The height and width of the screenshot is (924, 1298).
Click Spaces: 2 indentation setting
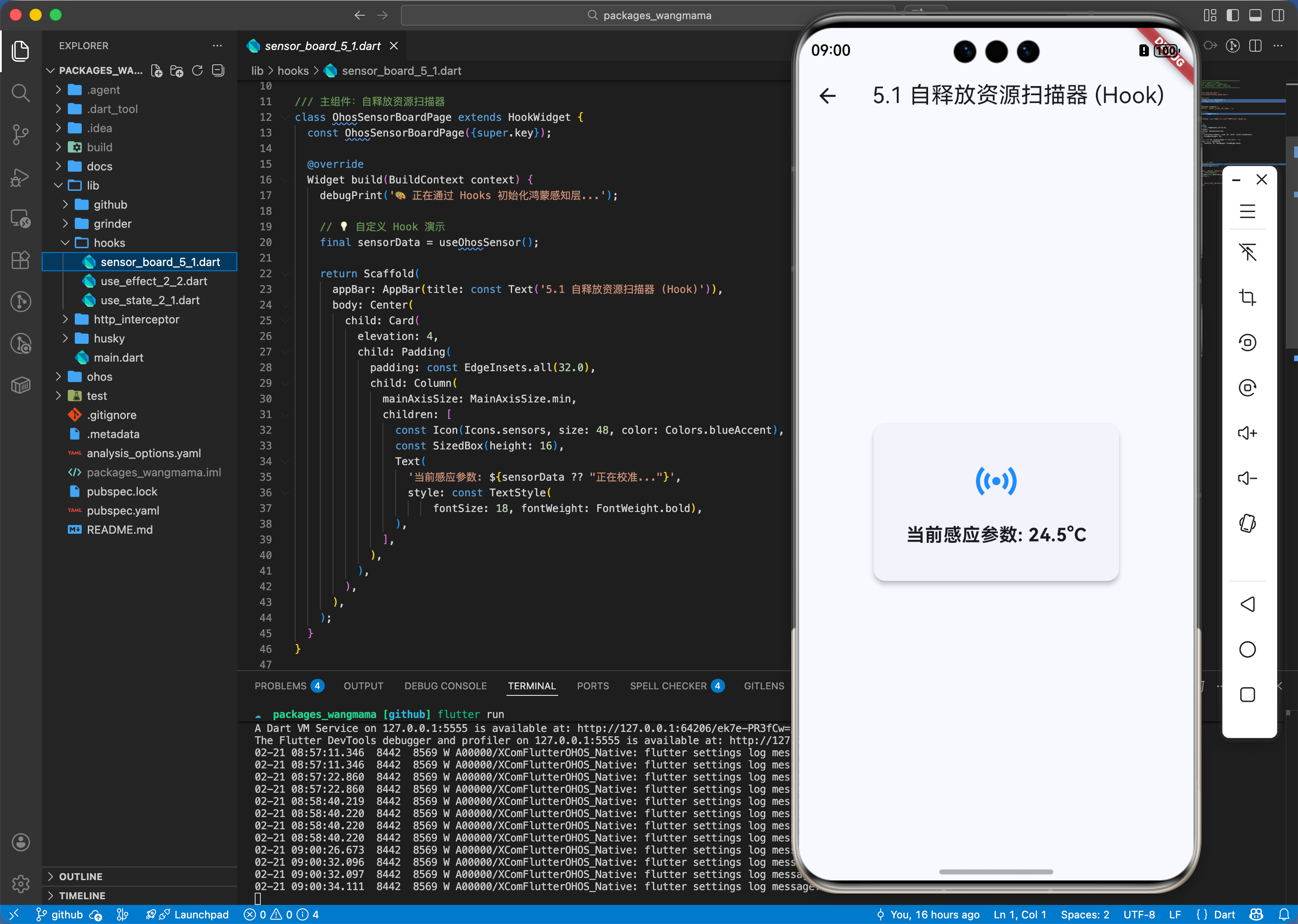tap(1085, 914)
